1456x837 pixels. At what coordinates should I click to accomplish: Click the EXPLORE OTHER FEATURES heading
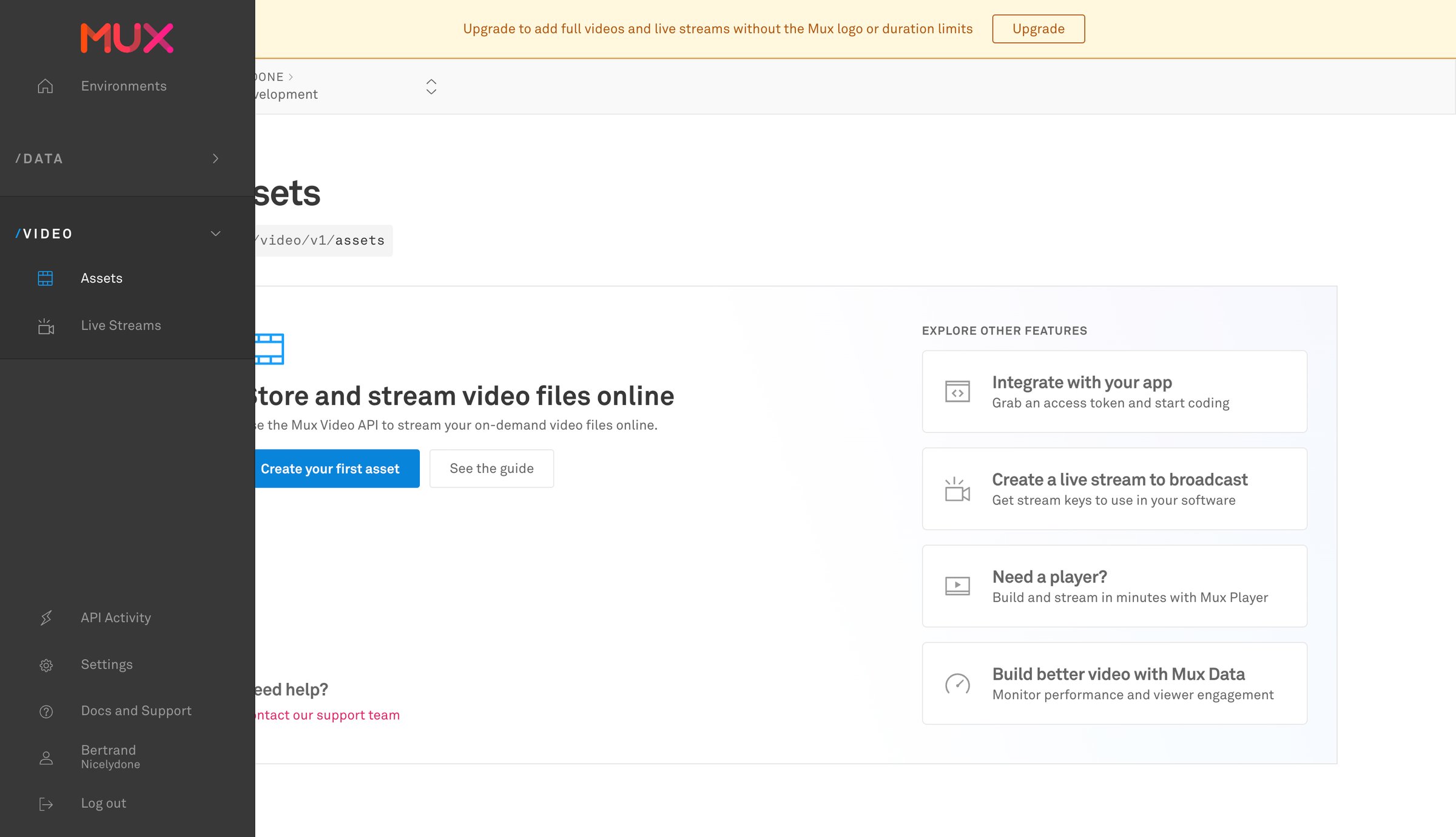[1005, 331]
